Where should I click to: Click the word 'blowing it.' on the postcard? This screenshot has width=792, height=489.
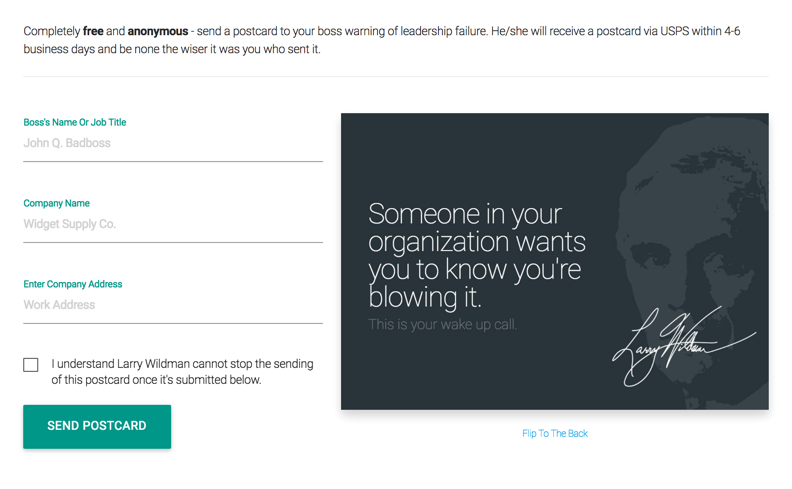click(x=425, y=297)
